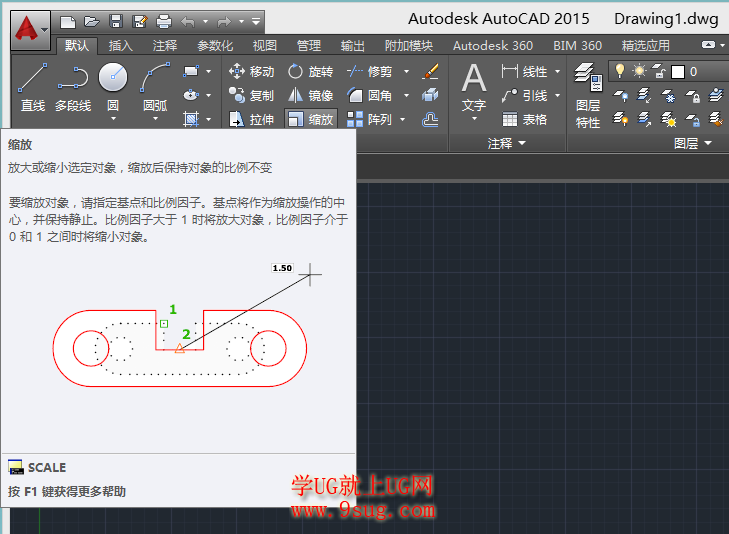Screen dimensions: 729x534
Task: Click the Save As icon
Action: pyautogui.click(x=139, y=21)
